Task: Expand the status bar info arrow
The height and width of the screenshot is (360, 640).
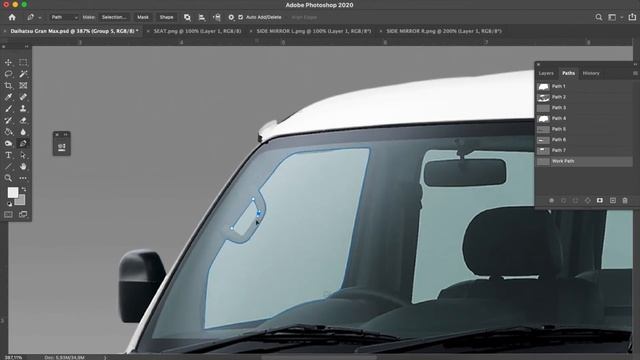Action: coord(105,358)
